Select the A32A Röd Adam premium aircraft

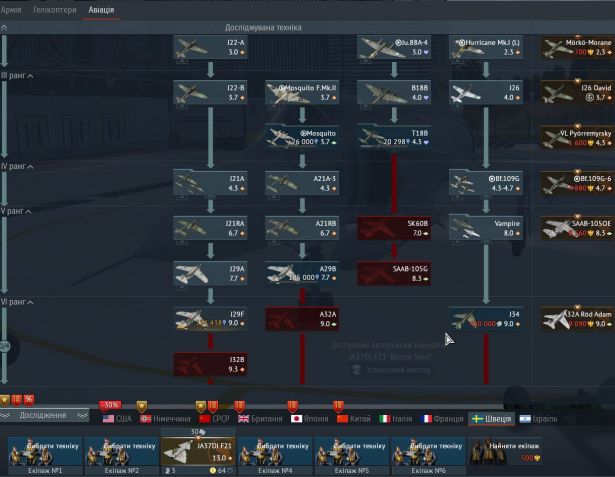(x=577, y=318)
